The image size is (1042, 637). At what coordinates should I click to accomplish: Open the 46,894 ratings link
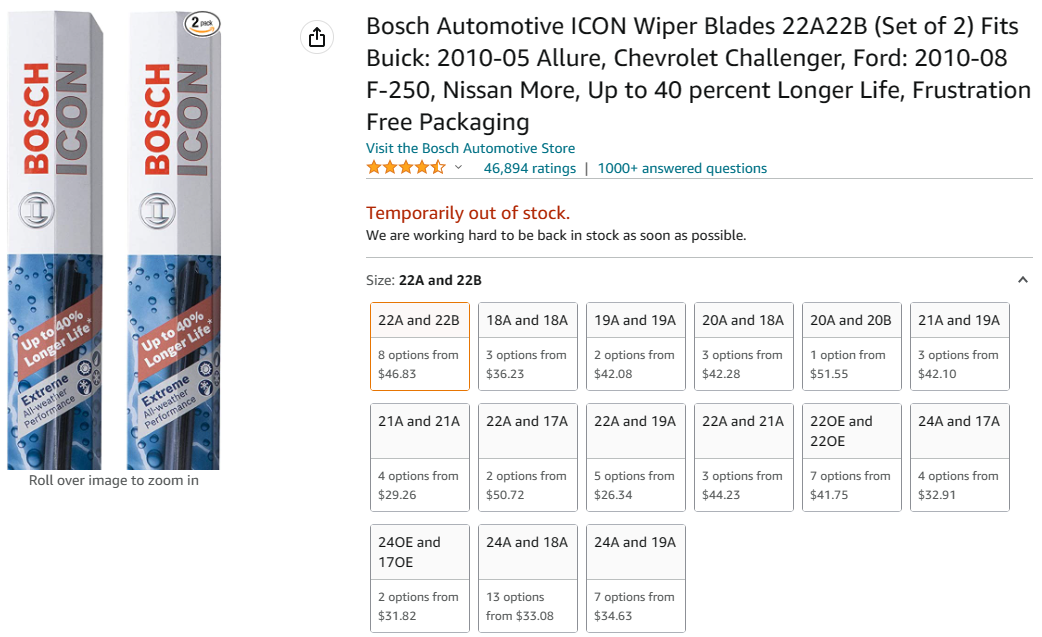529,168
